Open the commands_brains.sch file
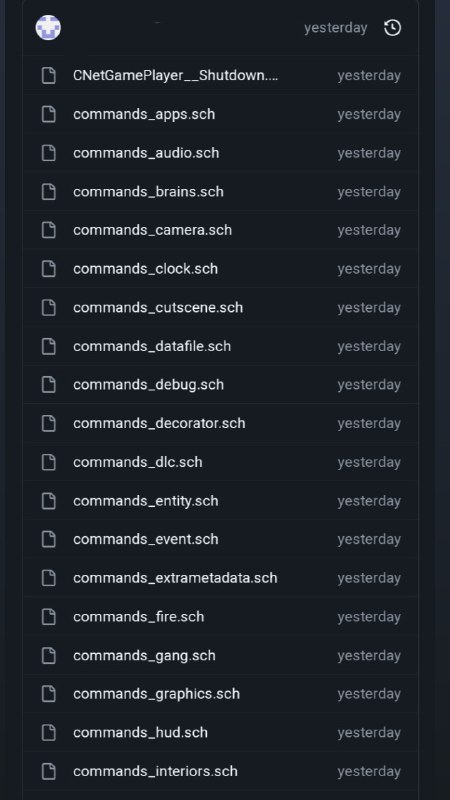 click(148, 192)
